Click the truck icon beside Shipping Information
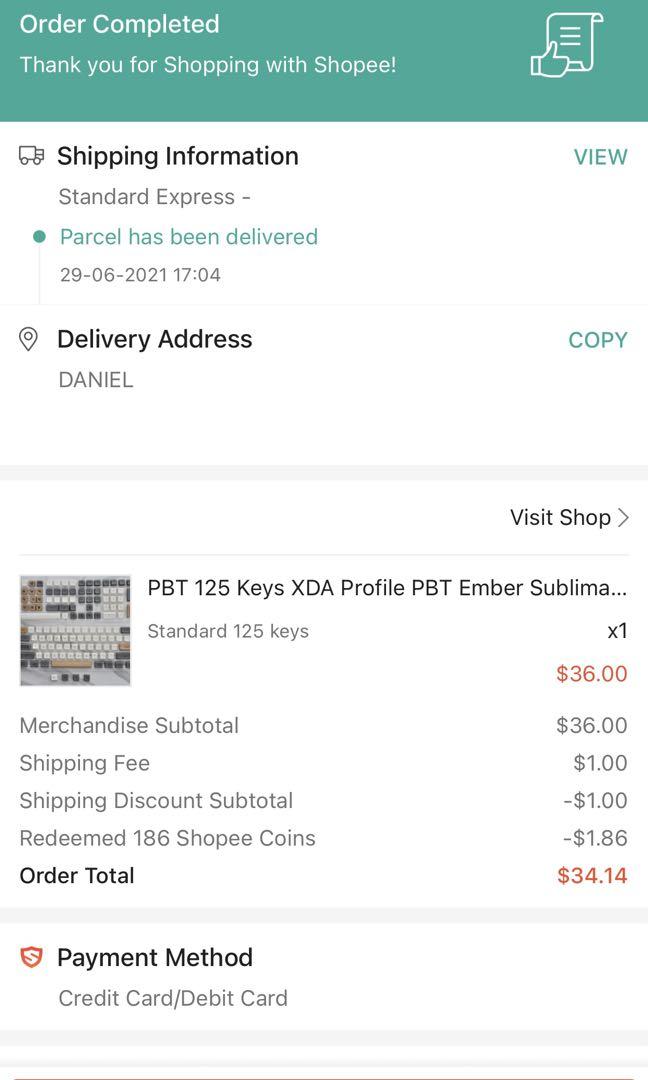Screen dimensions: 648x1080 [x=31, y=156]
